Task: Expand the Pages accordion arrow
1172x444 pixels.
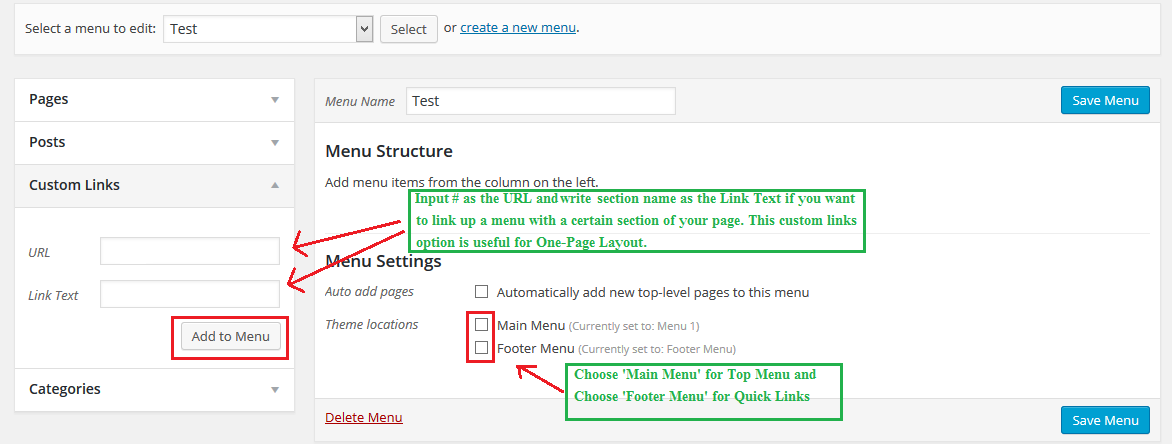Action: coord(275,100)
